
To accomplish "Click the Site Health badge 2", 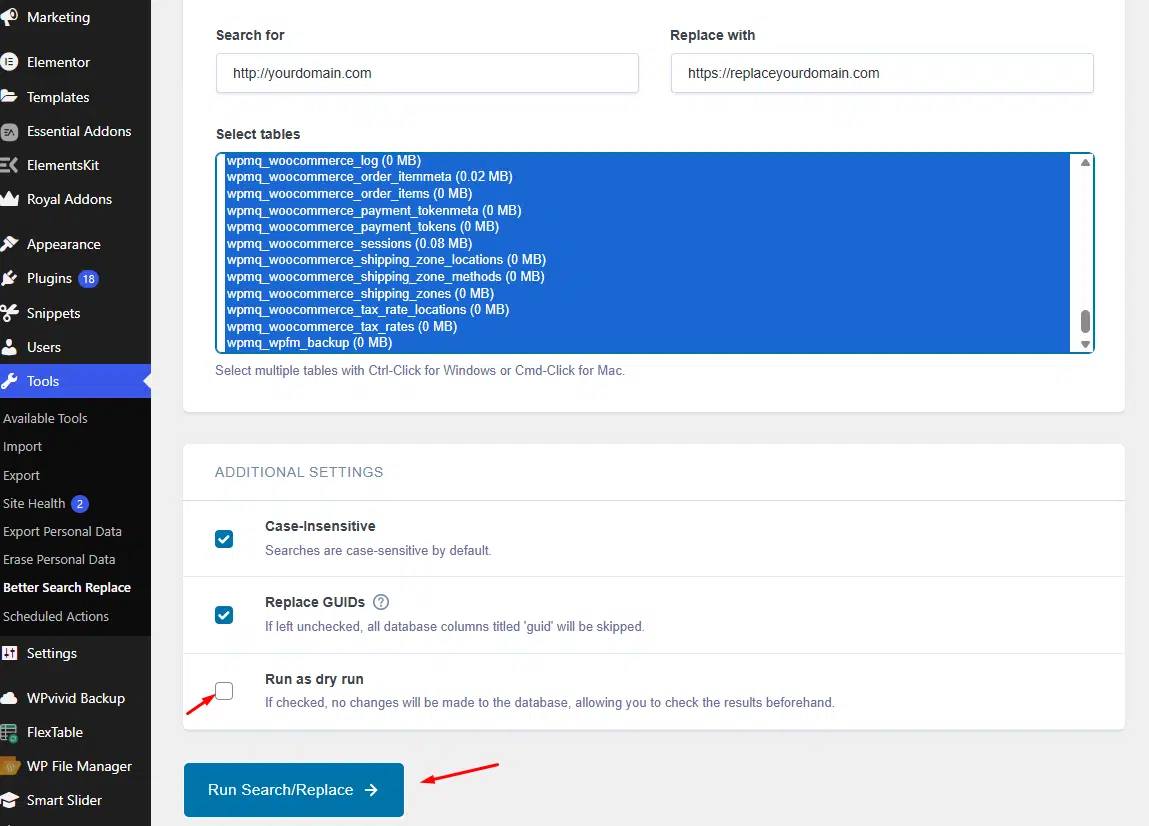I will click(x=80, y=504).
